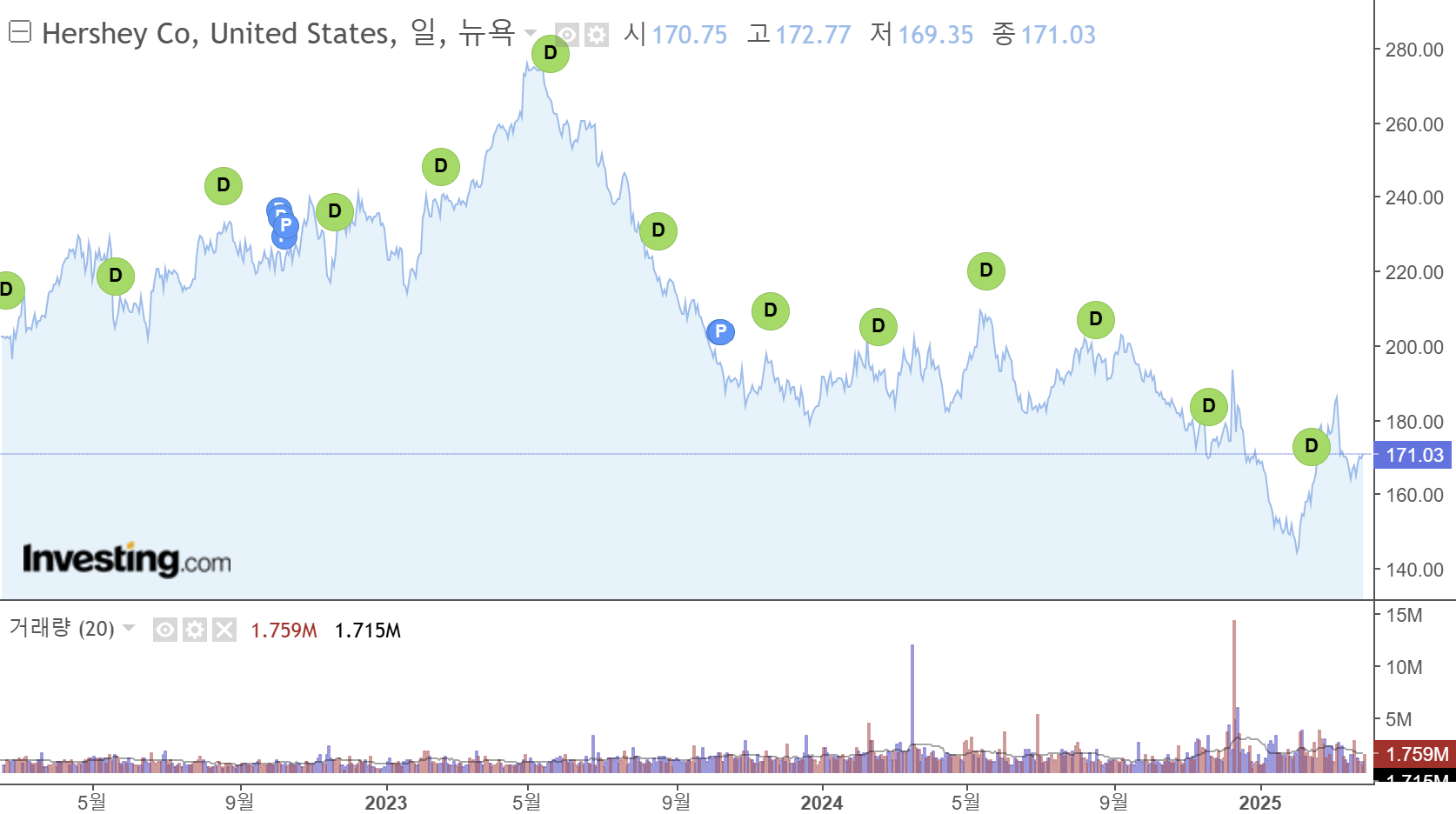
Task: Click the 2023 year label on time axis
Action: [386, 803]
